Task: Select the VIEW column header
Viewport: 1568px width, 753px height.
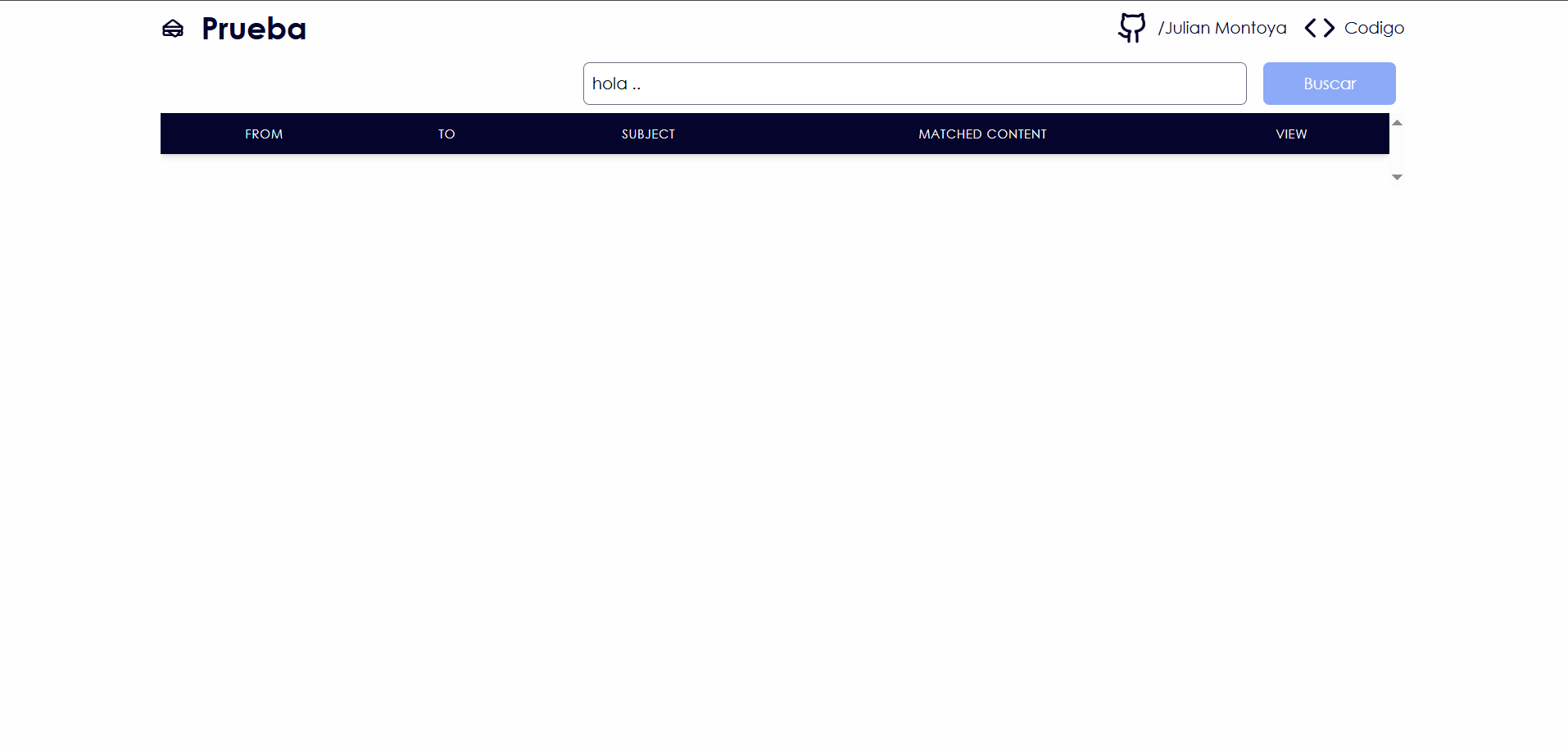Action: tap(1291, 134)
